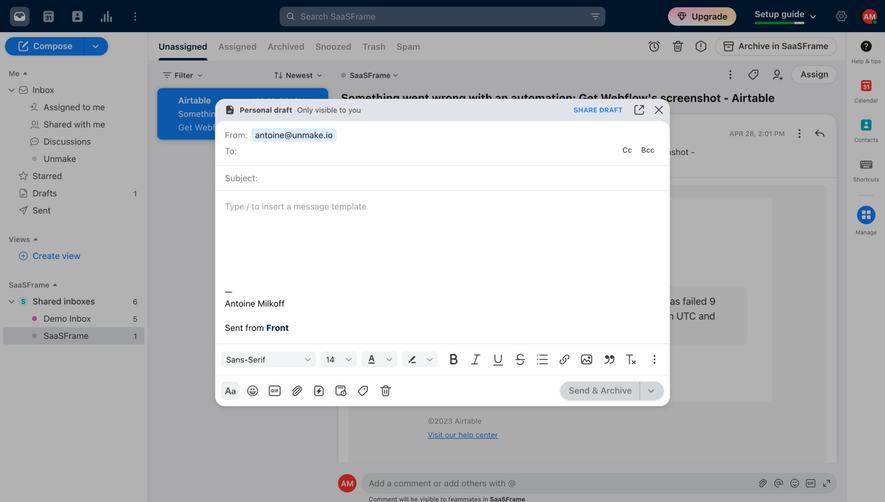Collapse the Shared inboxes tree
The width and height of the screenshot is (885, 502).
point(11,302)
